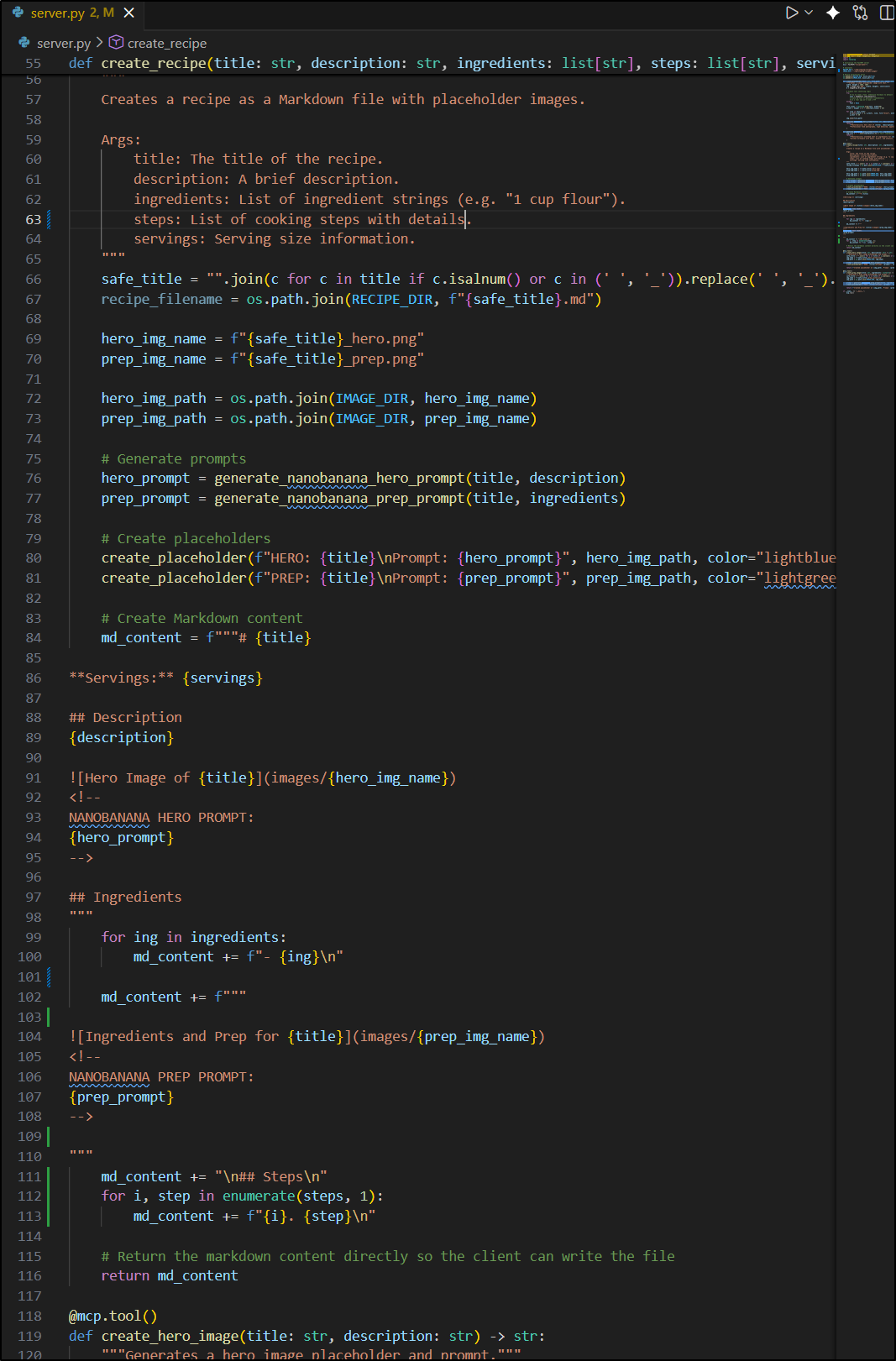Click server.py in the breadcrumb
This screenshot has height=1361, width=896.
(x=63, y=43)
